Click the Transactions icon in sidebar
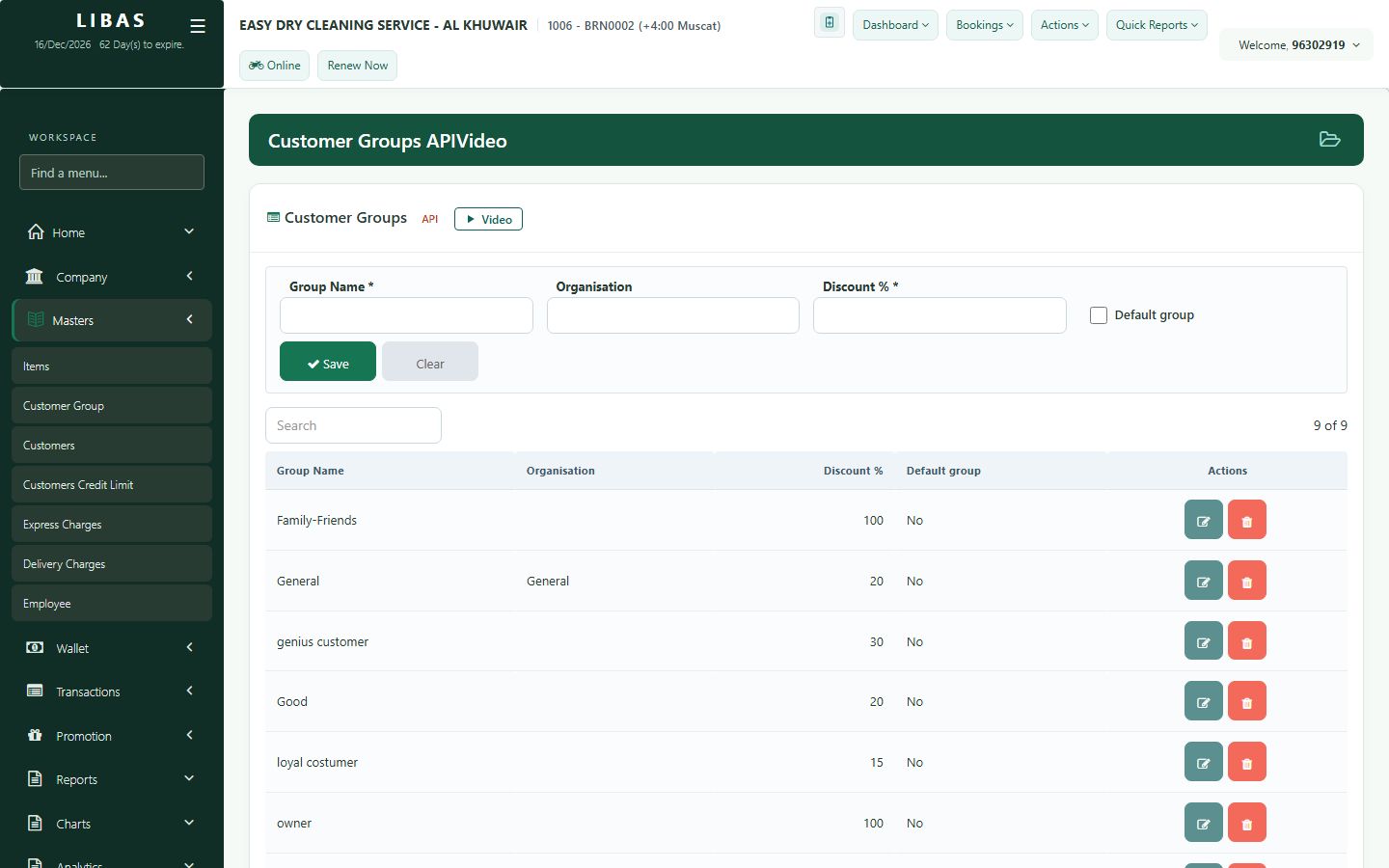The width and height of the screenshot is (1389, 868). [x=35, y=691]
